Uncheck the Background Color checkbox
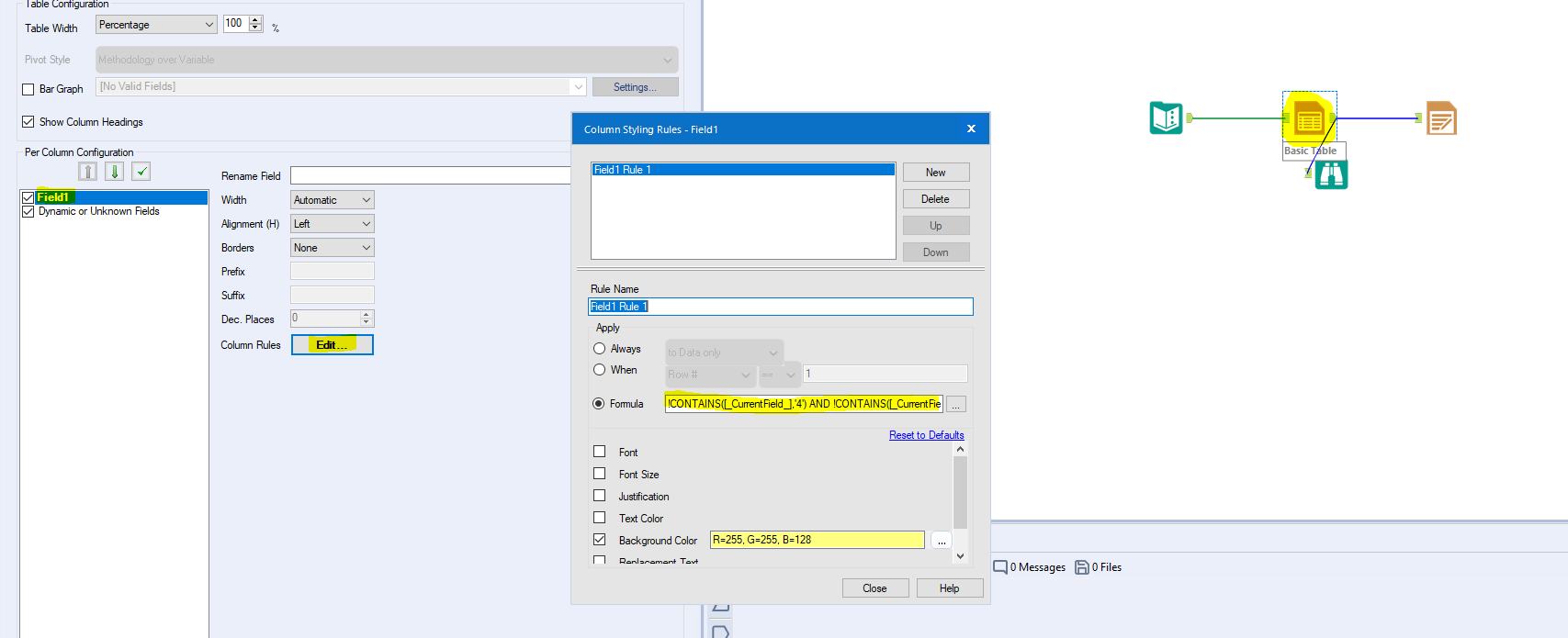The width and height of the screenshot is (1568, 638). pos(600,540)
